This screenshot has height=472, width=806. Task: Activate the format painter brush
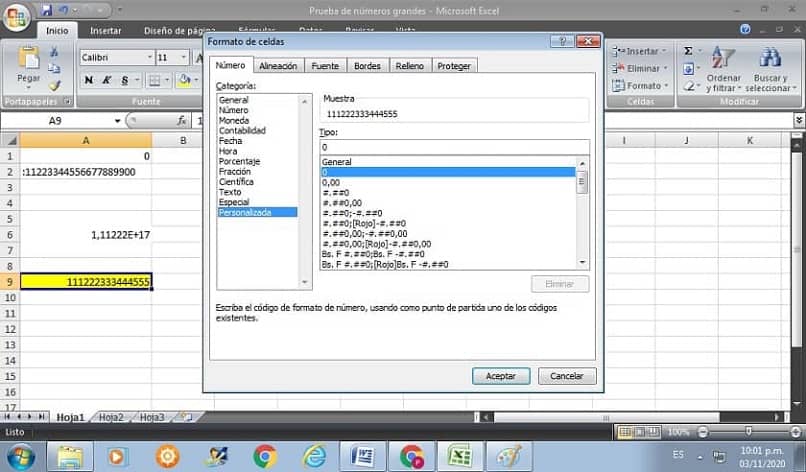point(54,85)
